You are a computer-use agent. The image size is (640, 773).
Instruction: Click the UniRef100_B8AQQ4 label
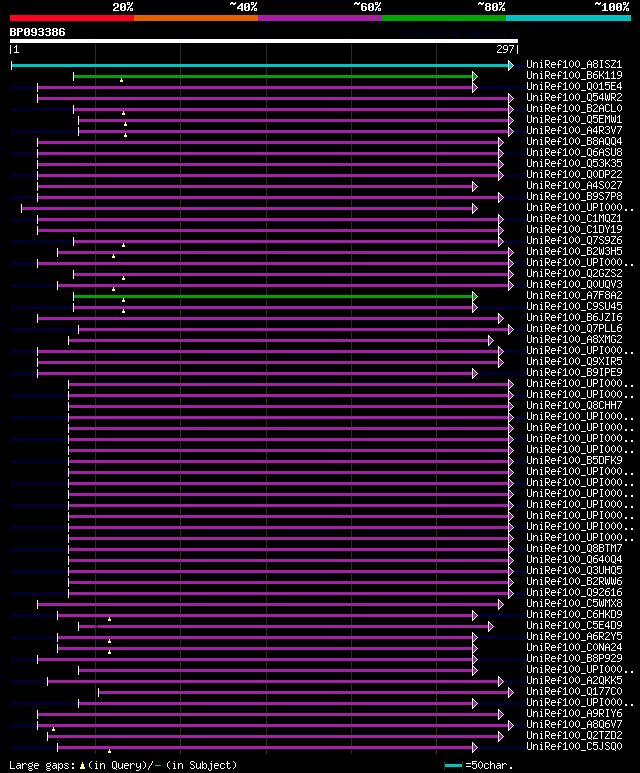(574, 141)
